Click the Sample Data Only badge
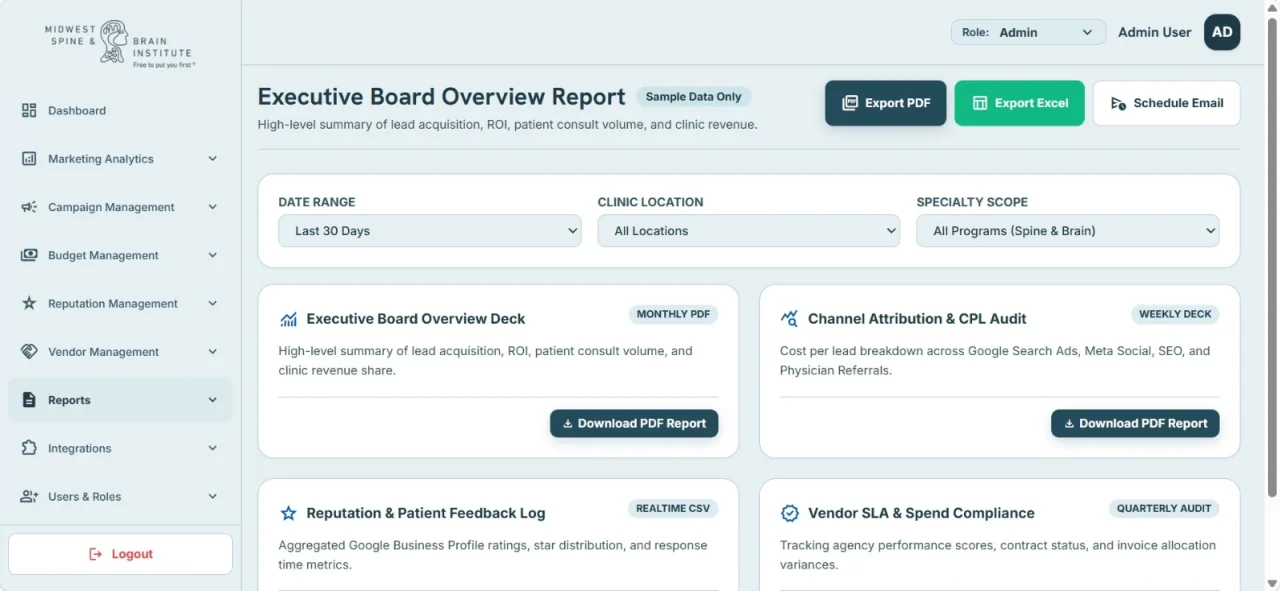 point(694,97)
